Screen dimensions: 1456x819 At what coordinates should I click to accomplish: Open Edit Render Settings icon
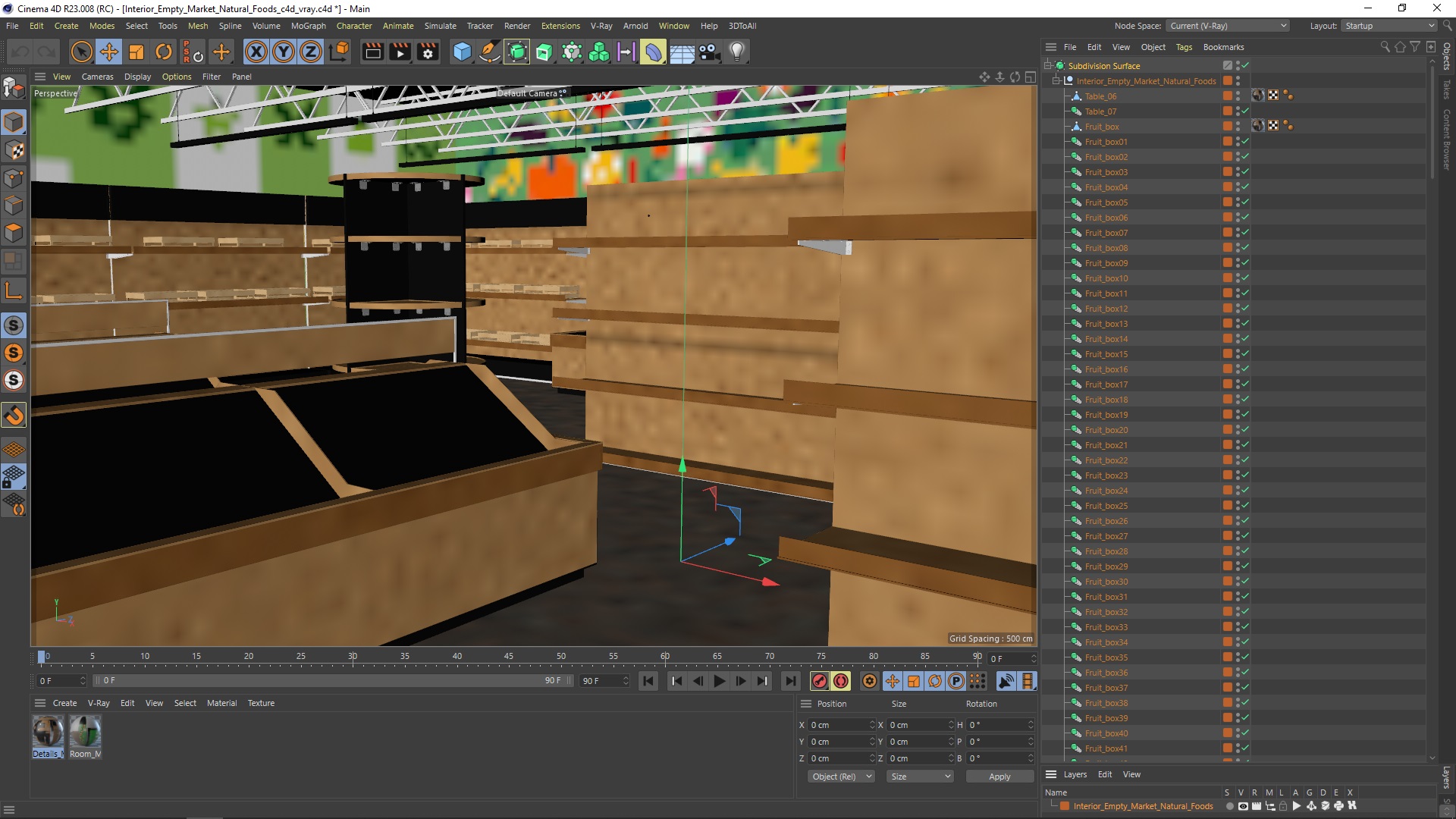[x=428, y=52]
